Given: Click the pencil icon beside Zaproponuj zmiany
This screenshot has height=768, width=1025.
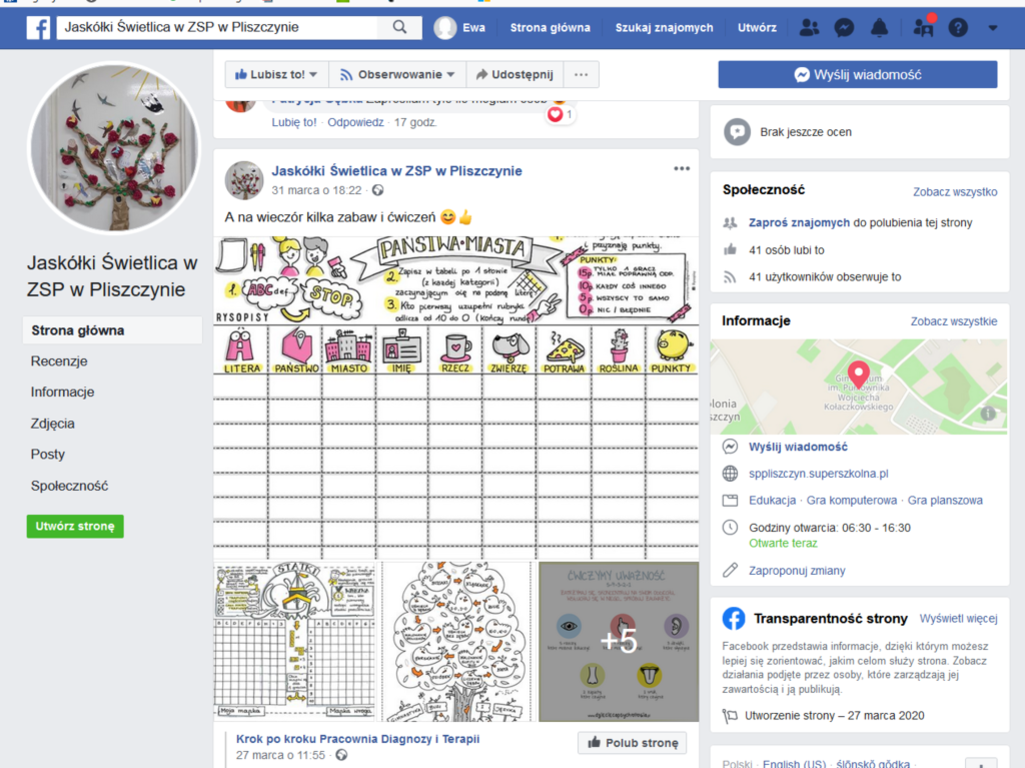Looking at the screenshot, I should click(730, 570).
